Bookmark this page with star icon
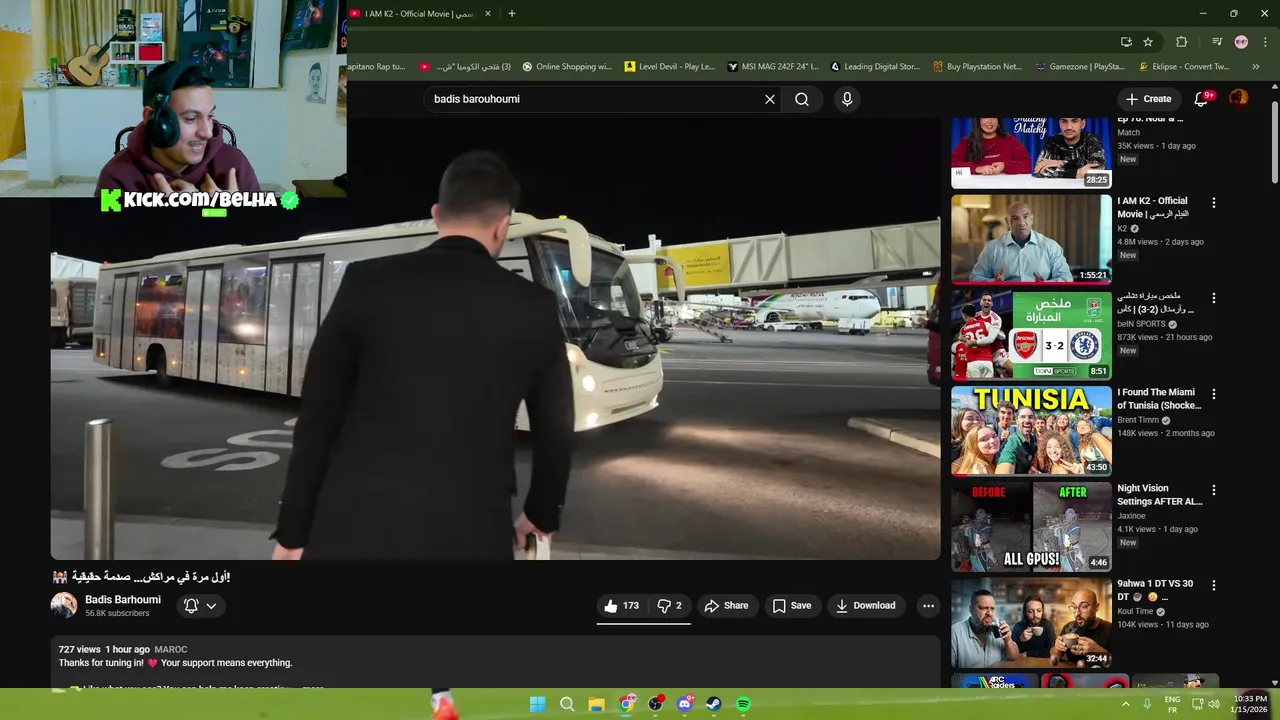Viewport: 1280px width, 720px height. (x=1148, y=42)
